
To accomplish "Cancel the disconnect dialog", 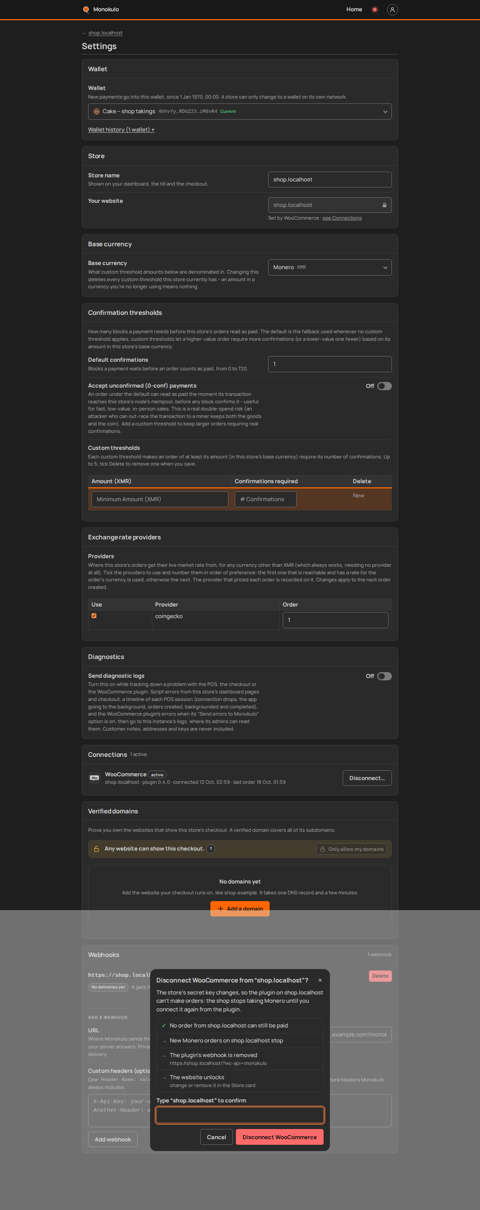I will pos(216,1137).
